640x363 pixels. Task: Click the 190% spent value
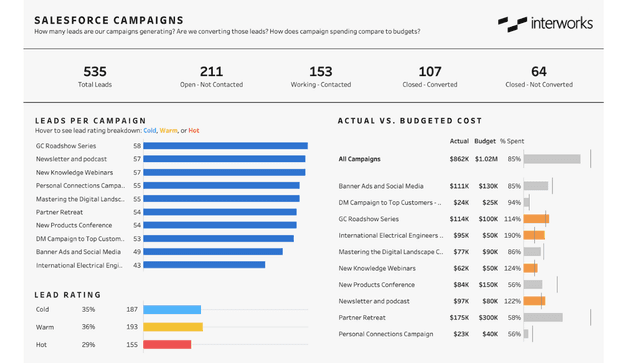[x=512, y=236]
